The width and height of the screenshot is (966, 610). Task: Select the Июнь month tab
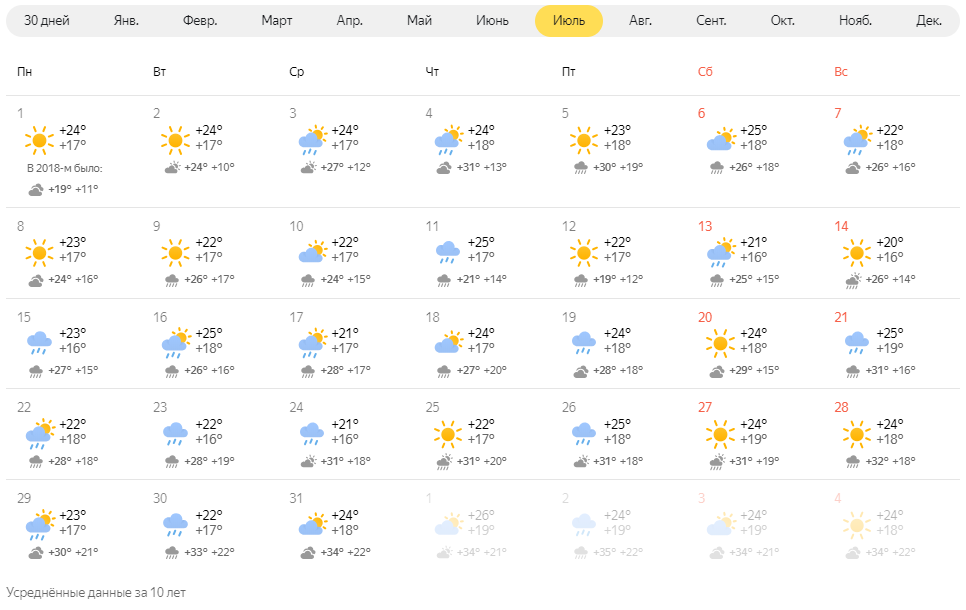[x=492, y=21]
